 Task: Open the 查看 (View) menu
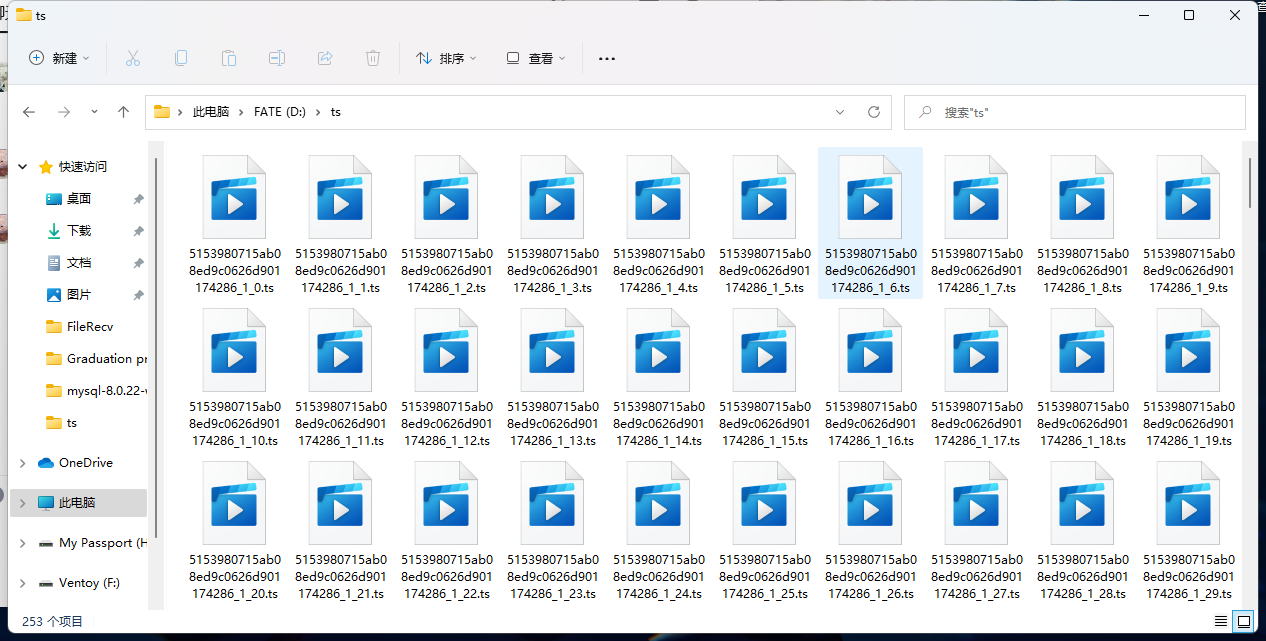click(536, 58)
